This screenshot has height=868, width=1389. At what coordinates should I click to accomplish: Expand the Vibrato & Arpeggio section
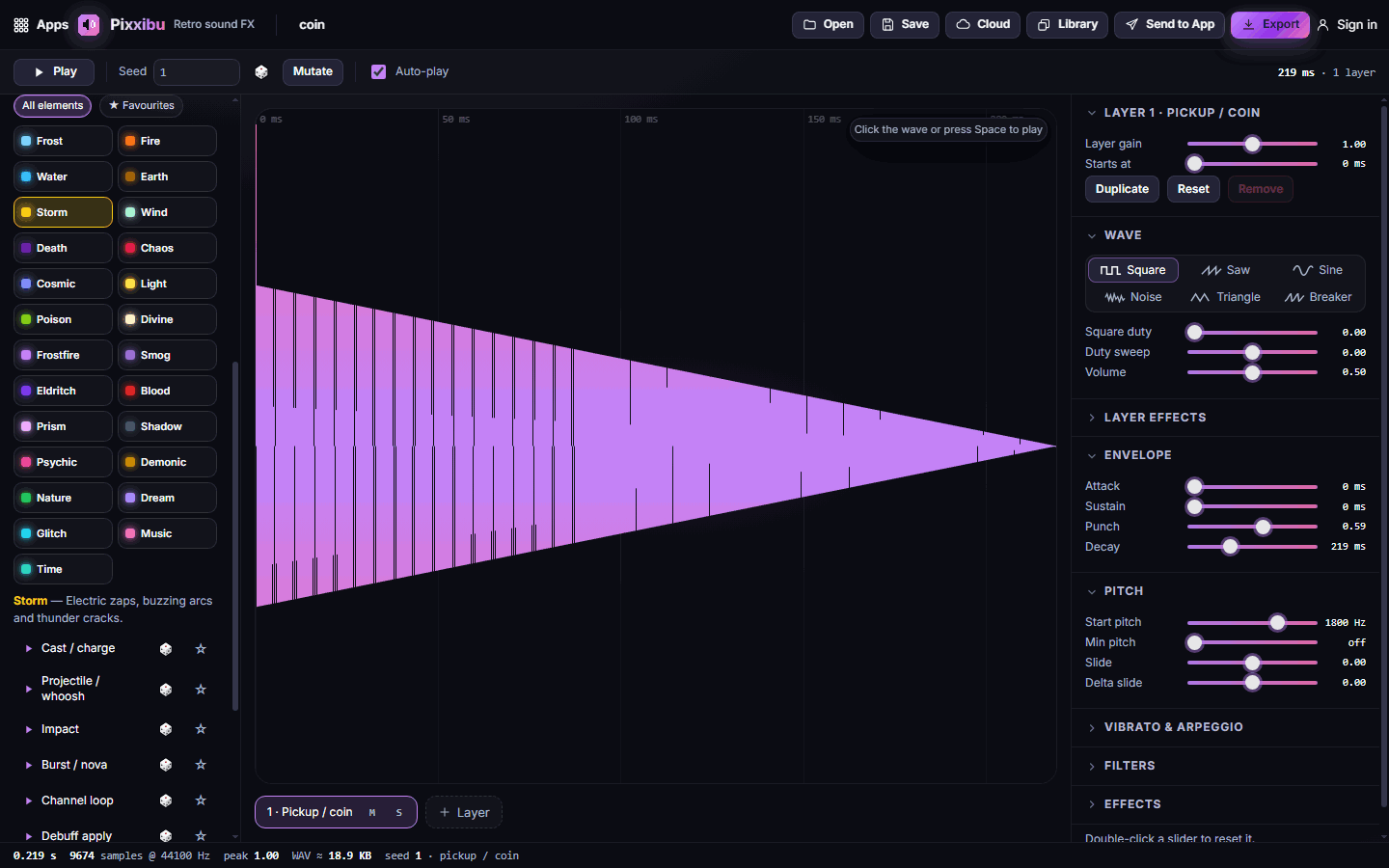click(x=1226, y=727)
